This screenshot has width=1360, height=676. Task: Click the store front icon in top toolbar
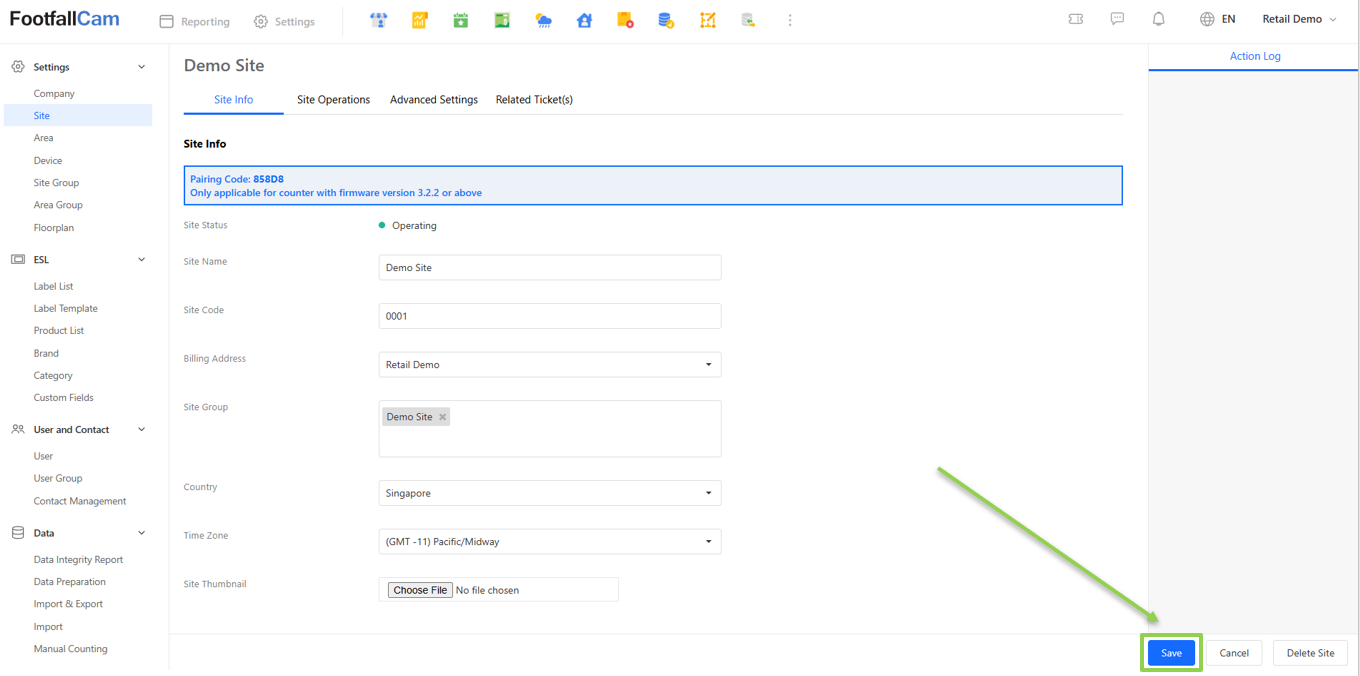378,20
